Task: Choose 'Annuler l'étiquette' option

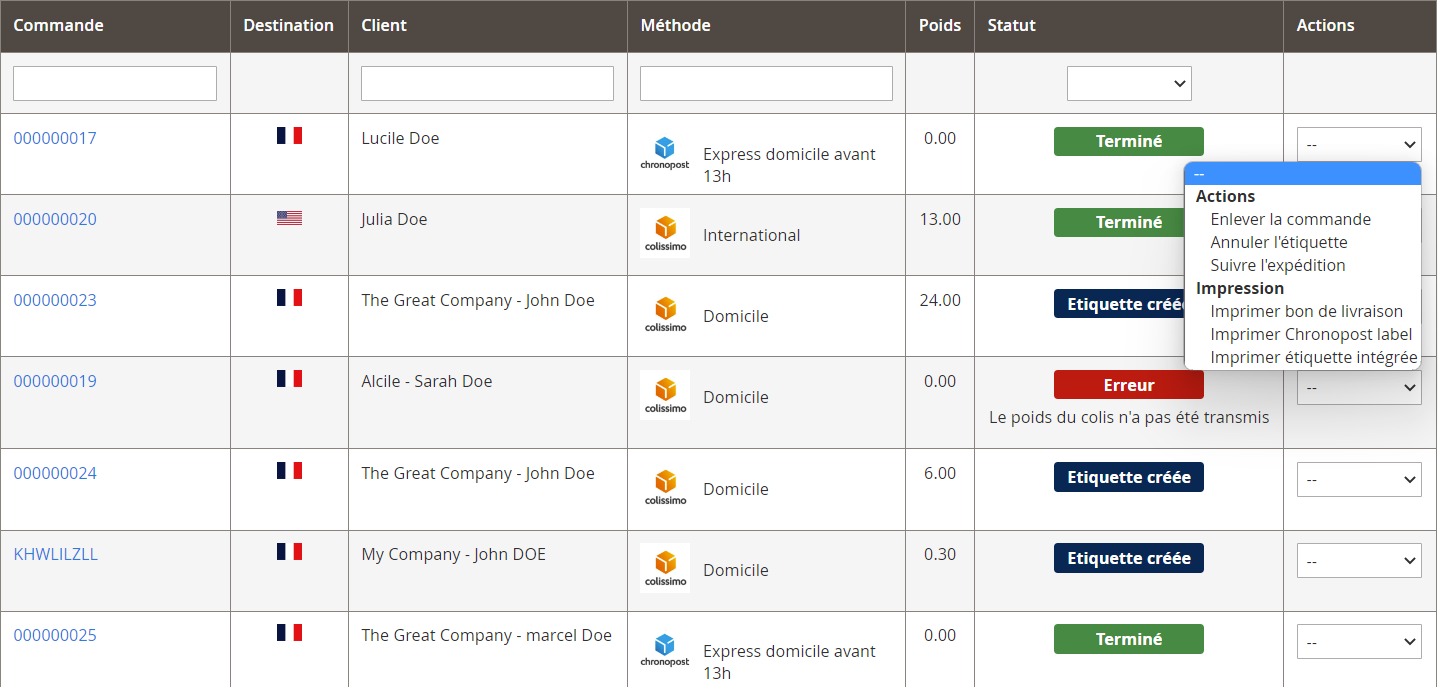Action: [x=1278, y=242]
